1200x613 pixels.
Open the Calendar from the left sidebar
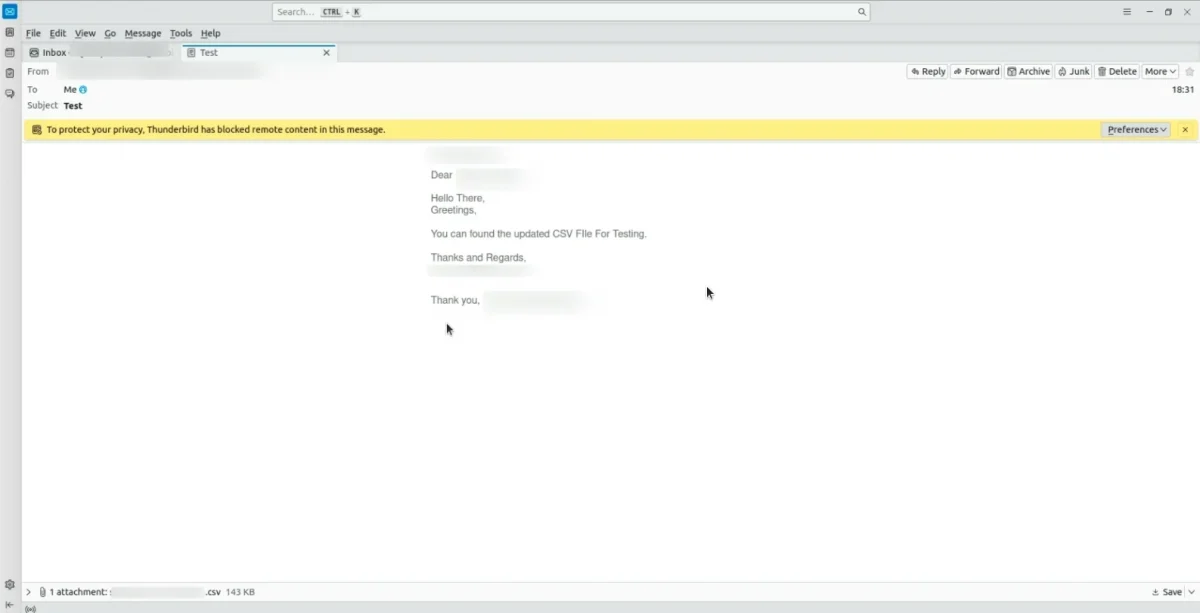[x=9, y=52]
